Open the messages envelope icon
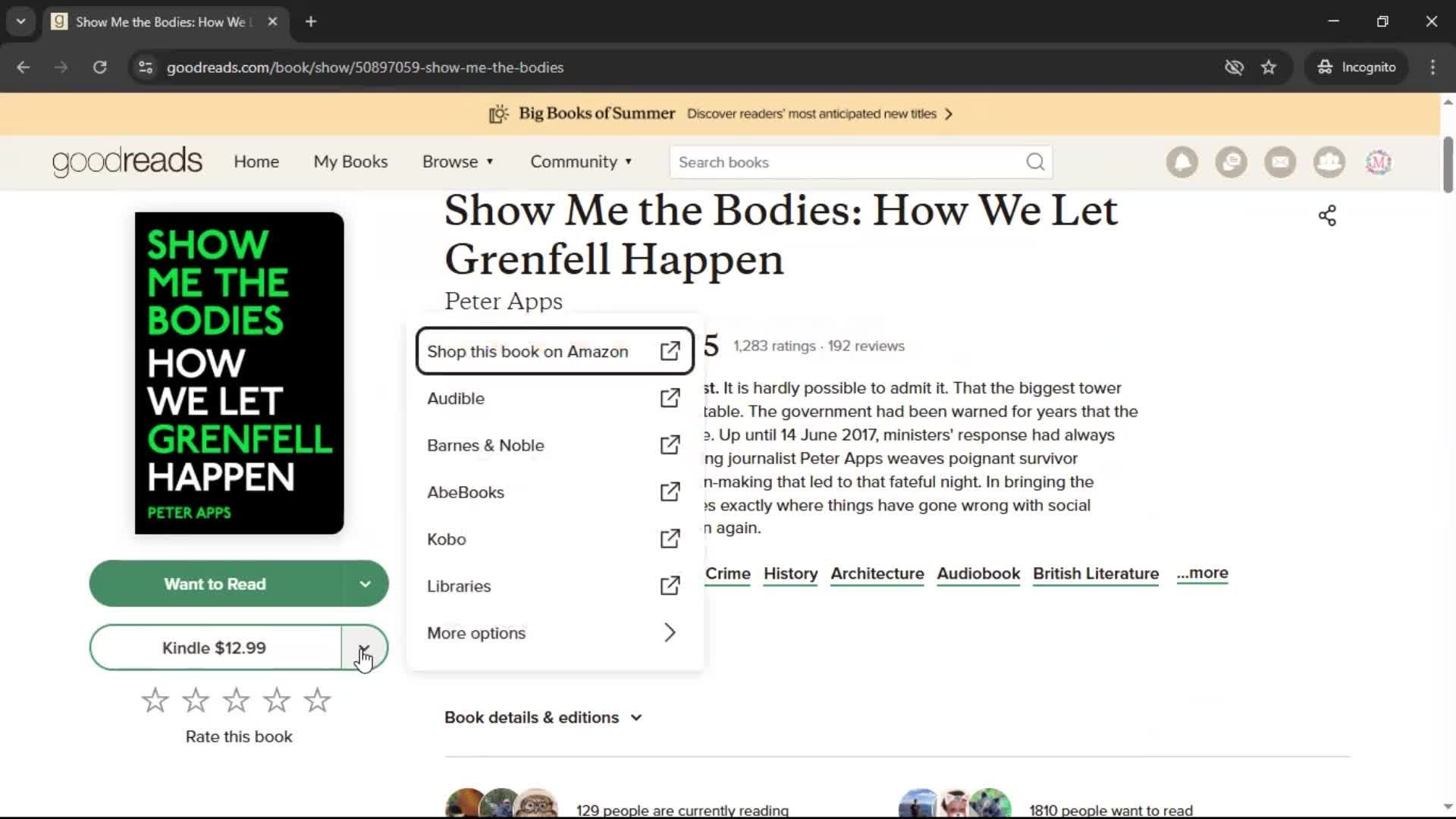 coord(1280,162)
